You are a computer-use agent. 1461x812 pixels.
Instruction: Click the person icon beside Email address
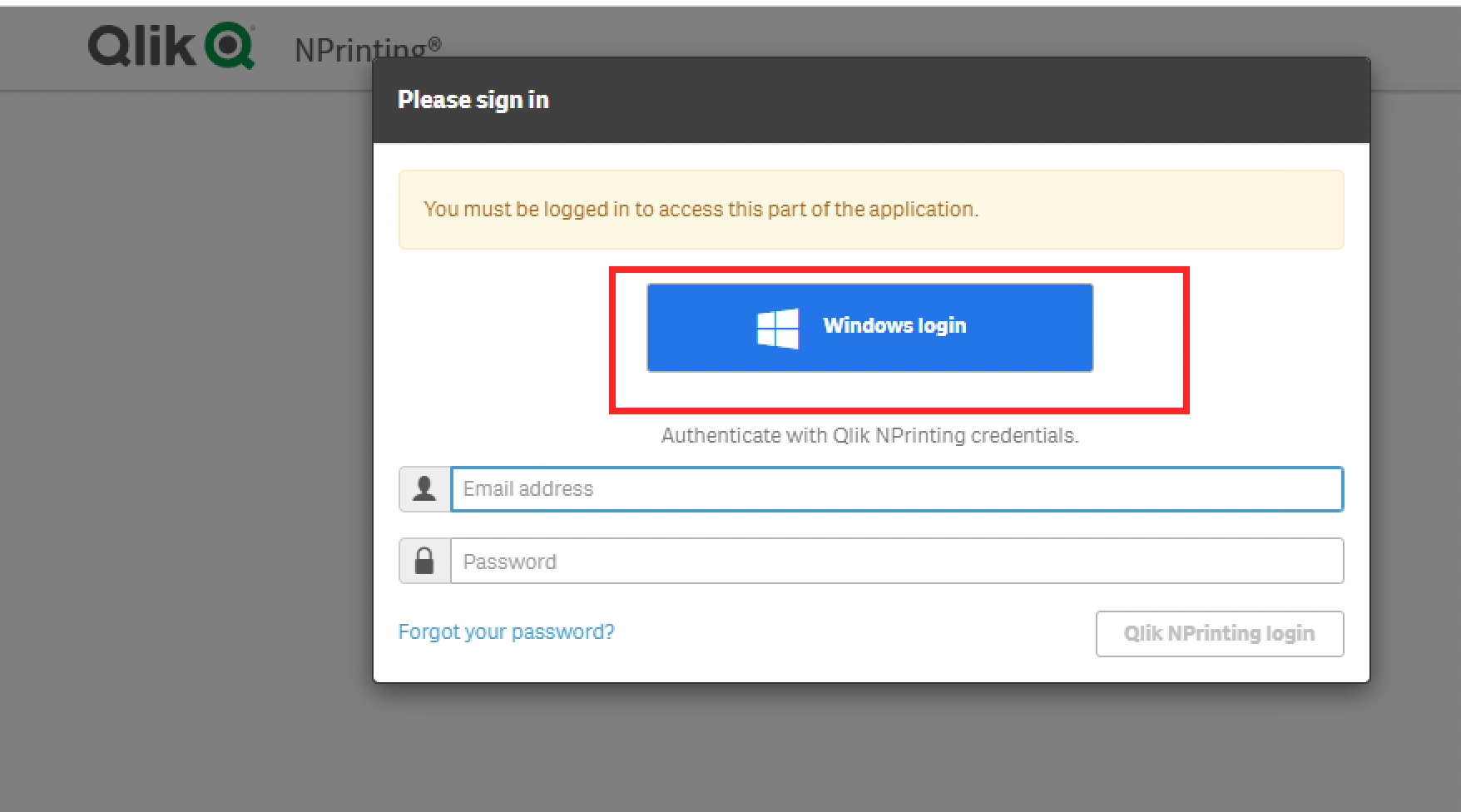point(424,489)
